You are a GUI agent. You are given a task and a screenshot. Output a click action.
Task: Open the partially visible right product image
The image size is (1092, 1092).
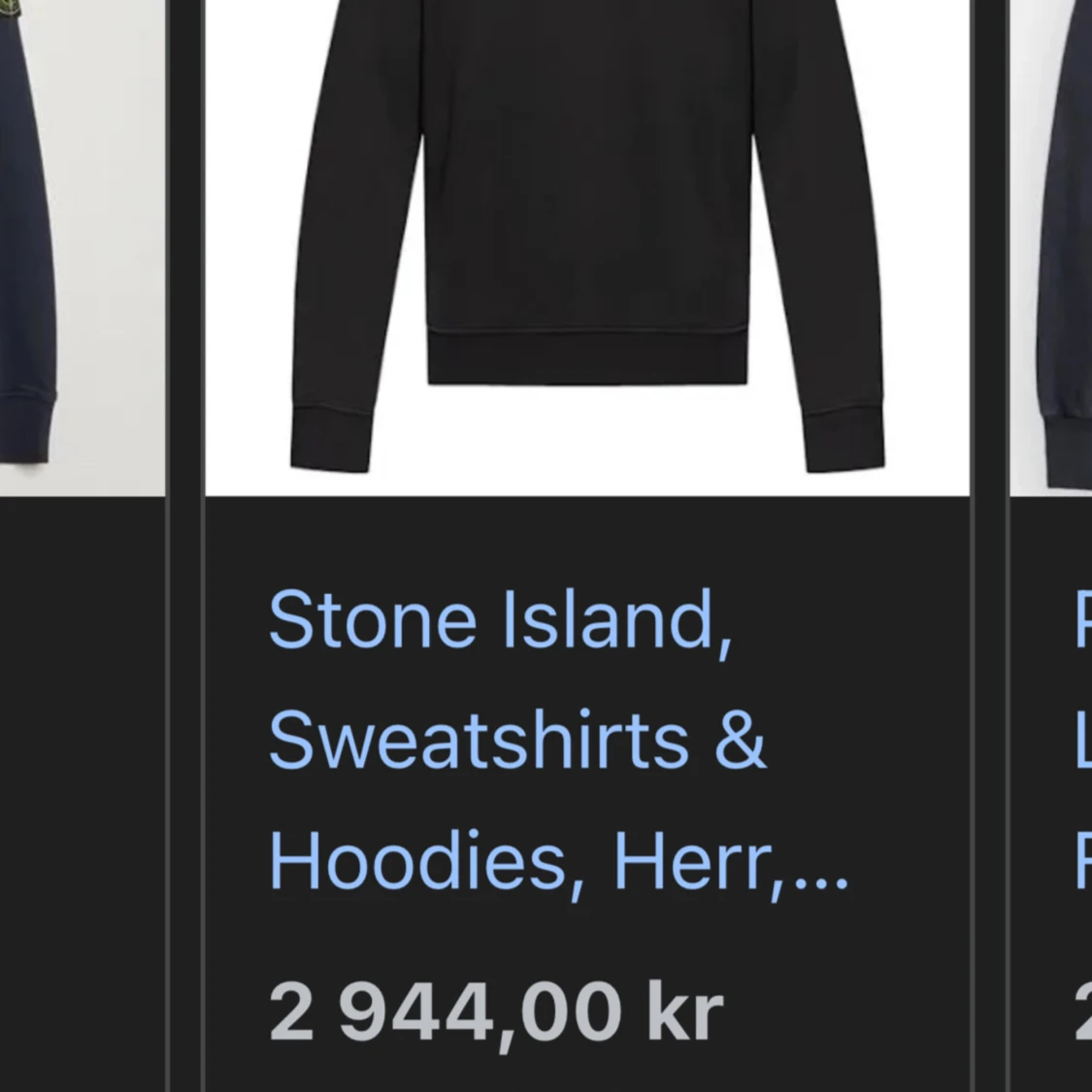coord(1051,248)
